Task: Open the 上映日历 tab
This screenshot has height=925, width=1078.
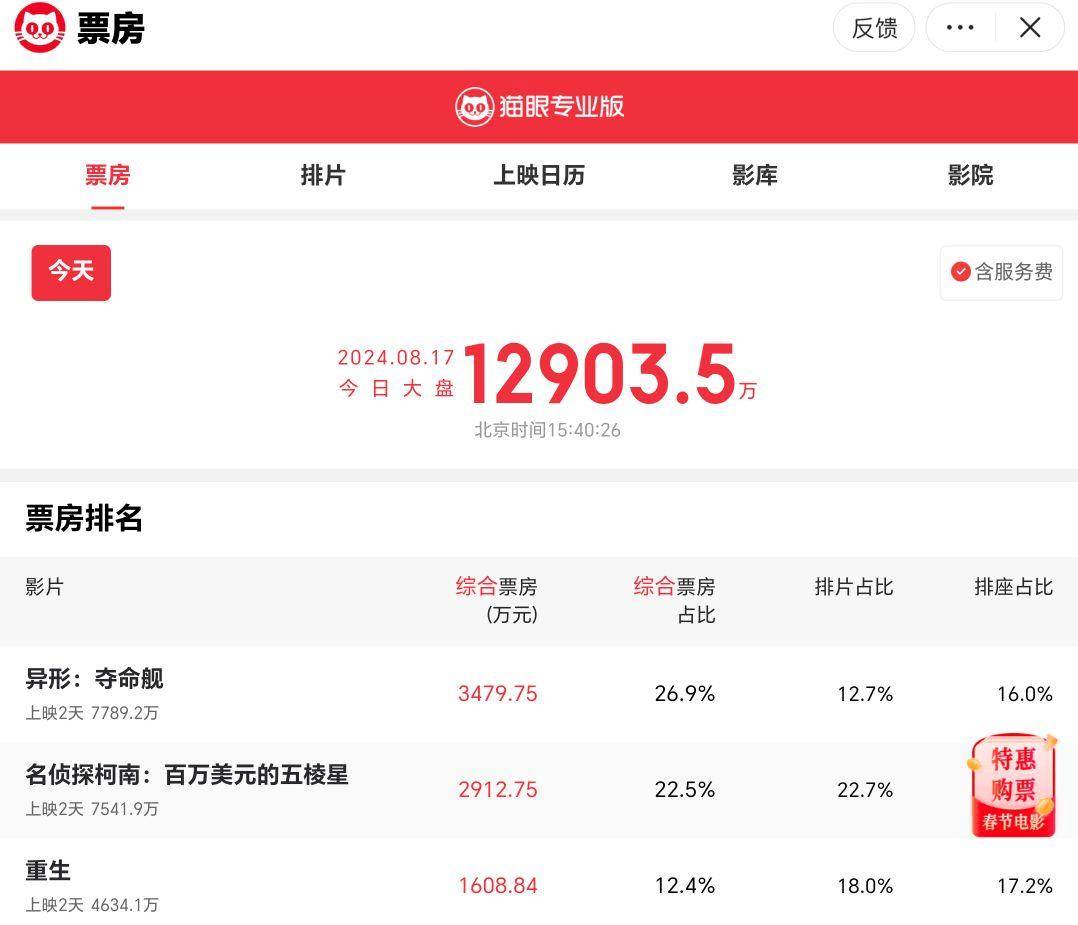Action: [539, 175]
